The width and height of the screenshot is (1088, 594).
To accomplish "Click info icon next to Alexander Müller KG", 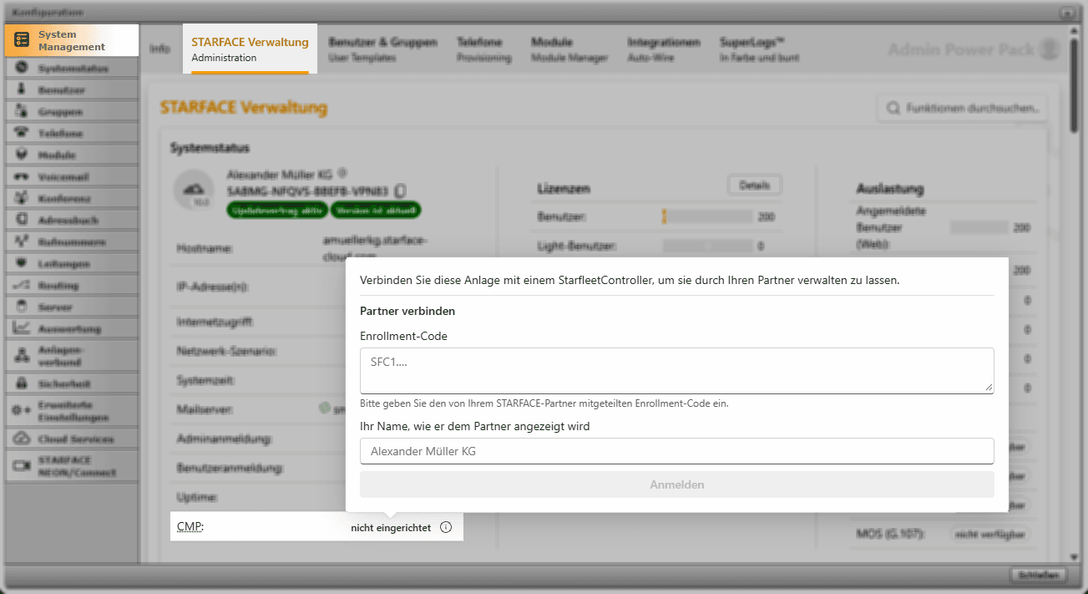I will tap(342, 173).
